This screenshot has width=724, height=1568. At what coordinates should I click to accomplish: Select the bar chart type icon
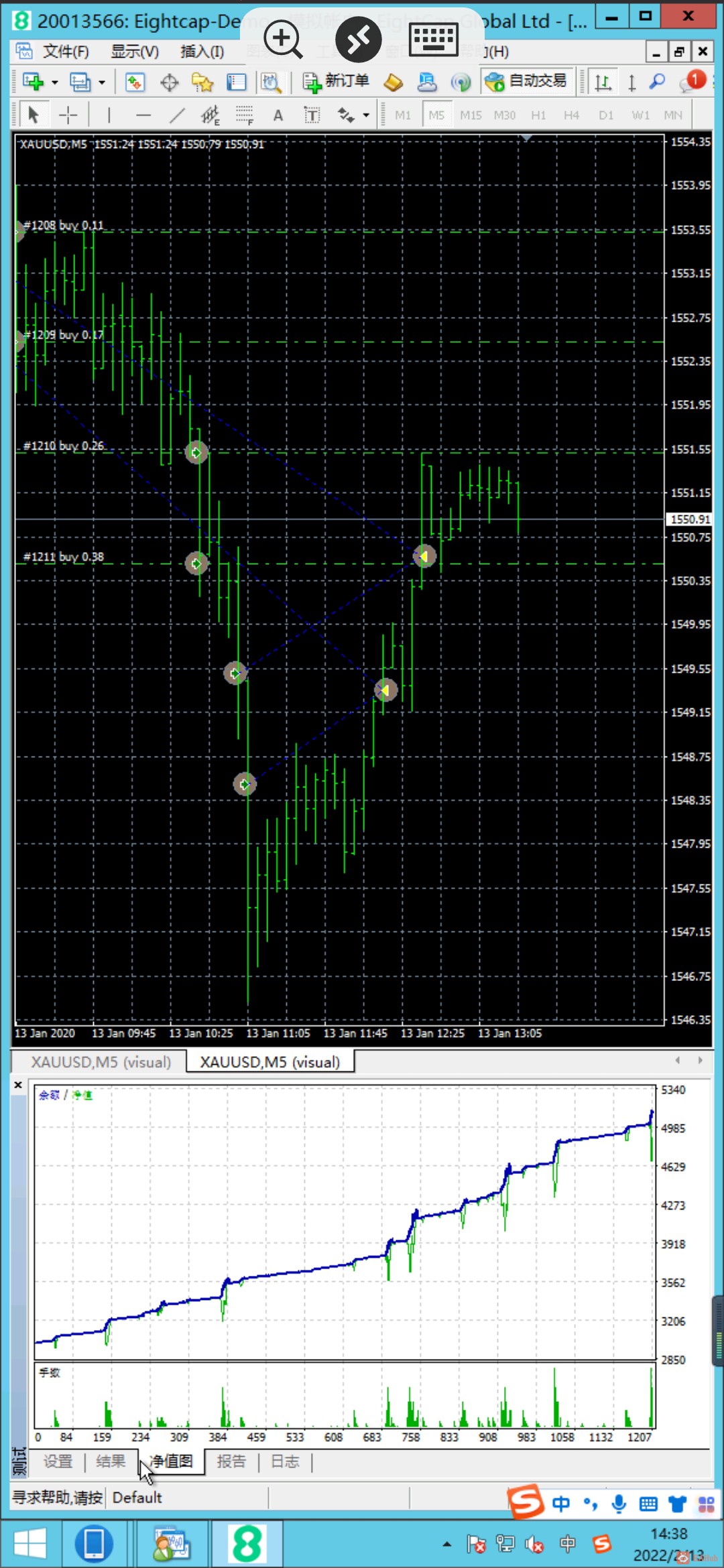tap(603, 82)
